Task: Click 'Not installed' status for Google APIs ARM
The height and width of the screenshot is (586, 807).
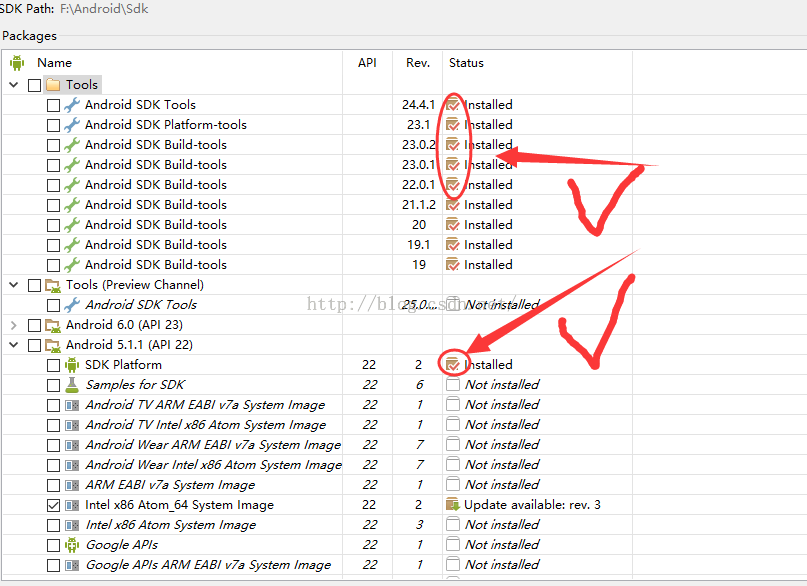Action: [502, 564]
